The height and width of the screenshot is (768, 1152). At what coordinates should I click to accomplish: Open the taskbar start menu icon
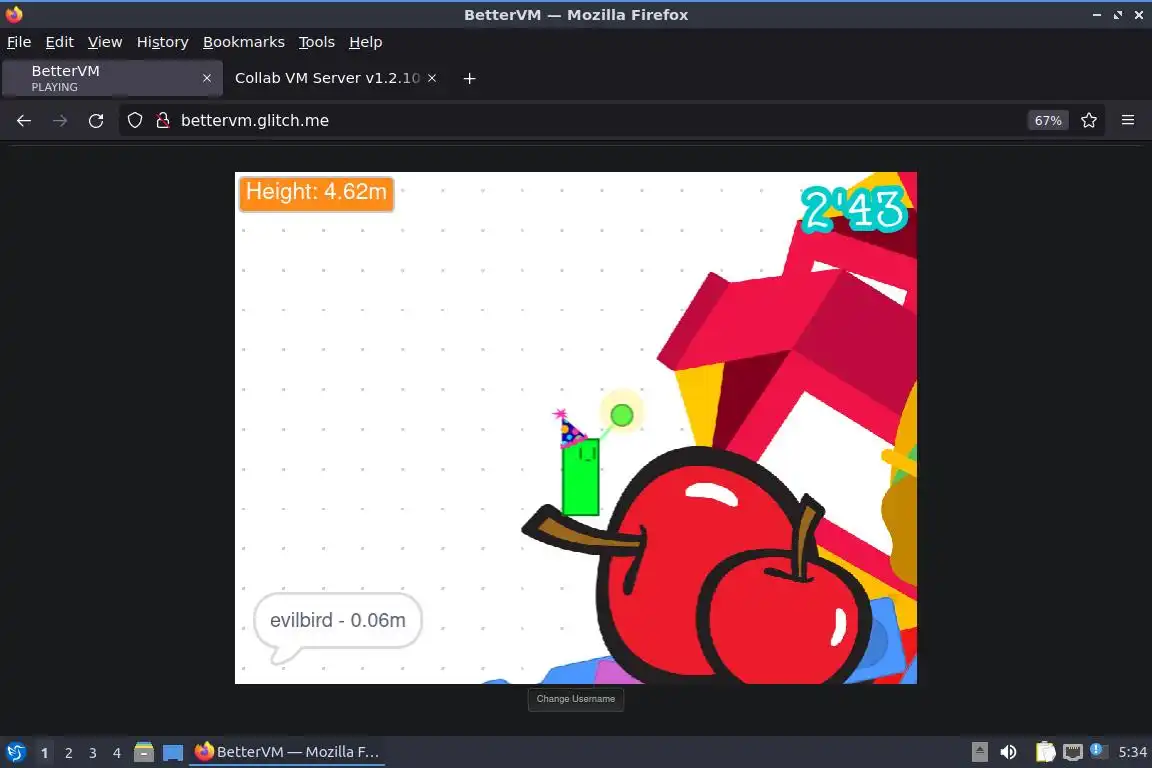pyautogui.click(x=15, y=752)
